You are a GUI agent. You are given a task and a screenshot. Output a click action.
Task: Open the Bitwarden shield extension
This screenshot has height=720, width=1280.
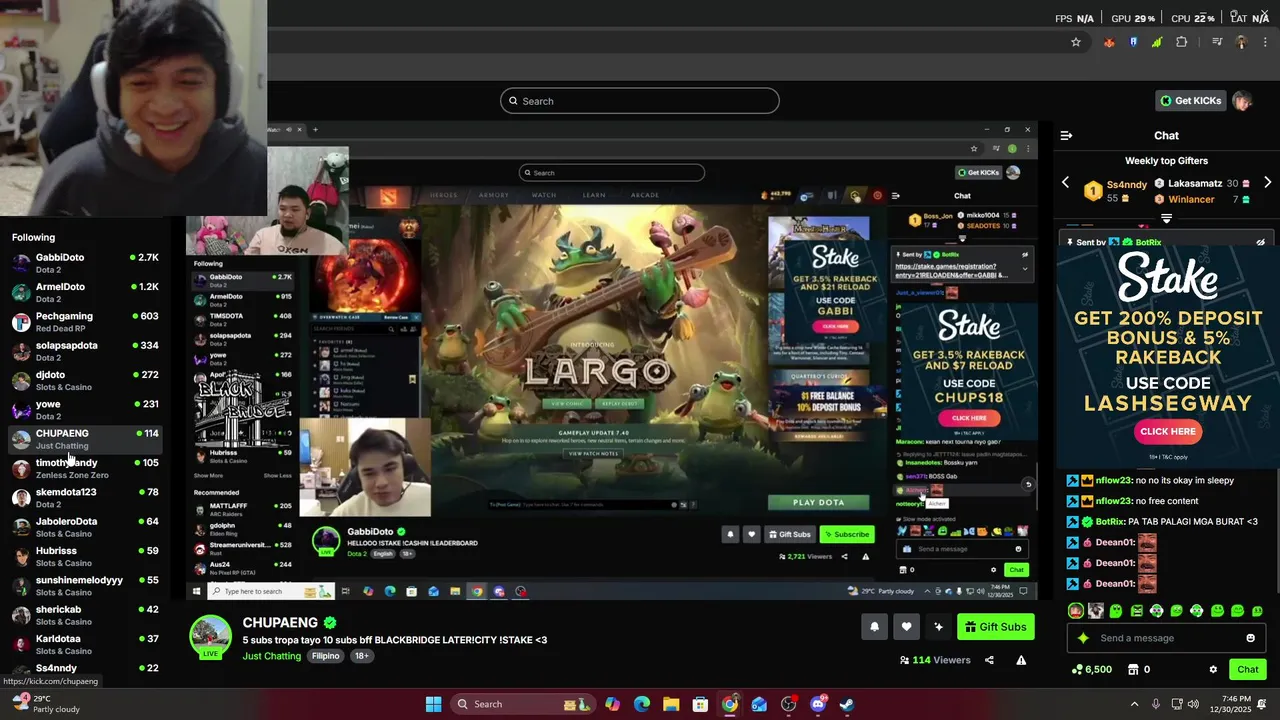[1133, 42]
